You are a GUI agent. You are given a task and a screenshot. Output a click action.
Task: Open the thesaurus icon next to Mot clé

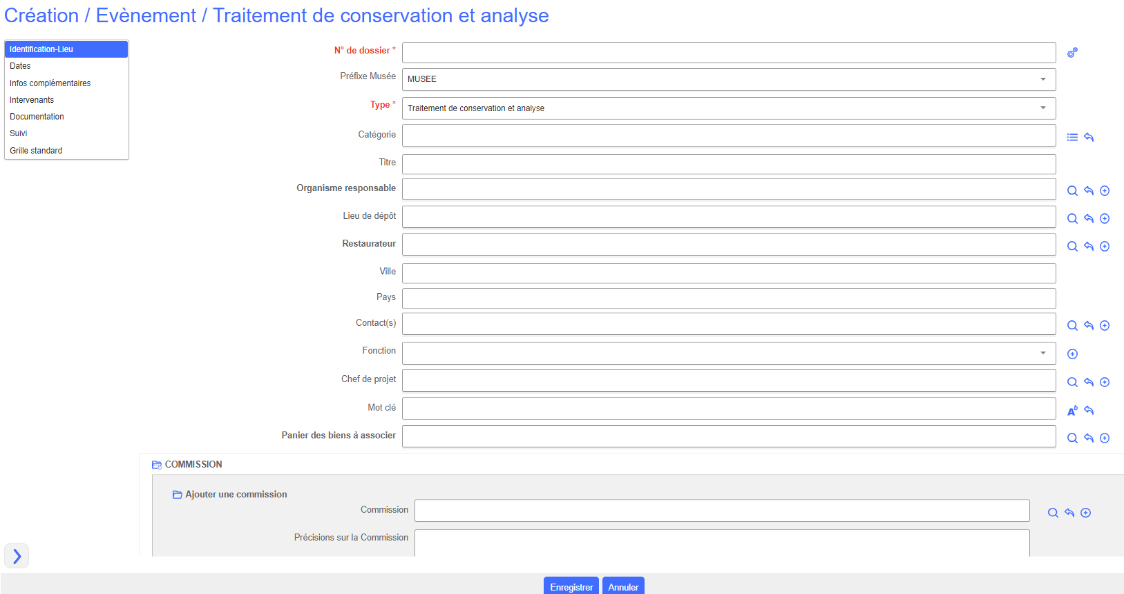[1072, 410]
